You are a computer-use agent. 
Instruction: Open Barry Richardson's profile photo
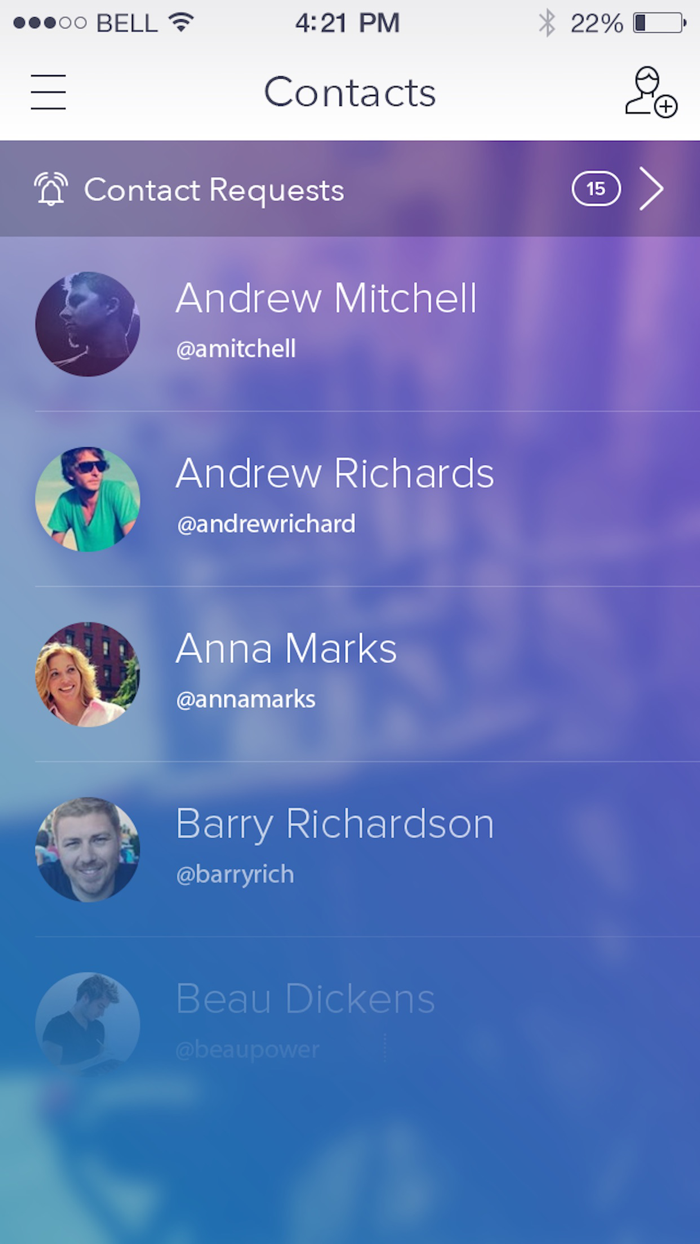point(88,849)
